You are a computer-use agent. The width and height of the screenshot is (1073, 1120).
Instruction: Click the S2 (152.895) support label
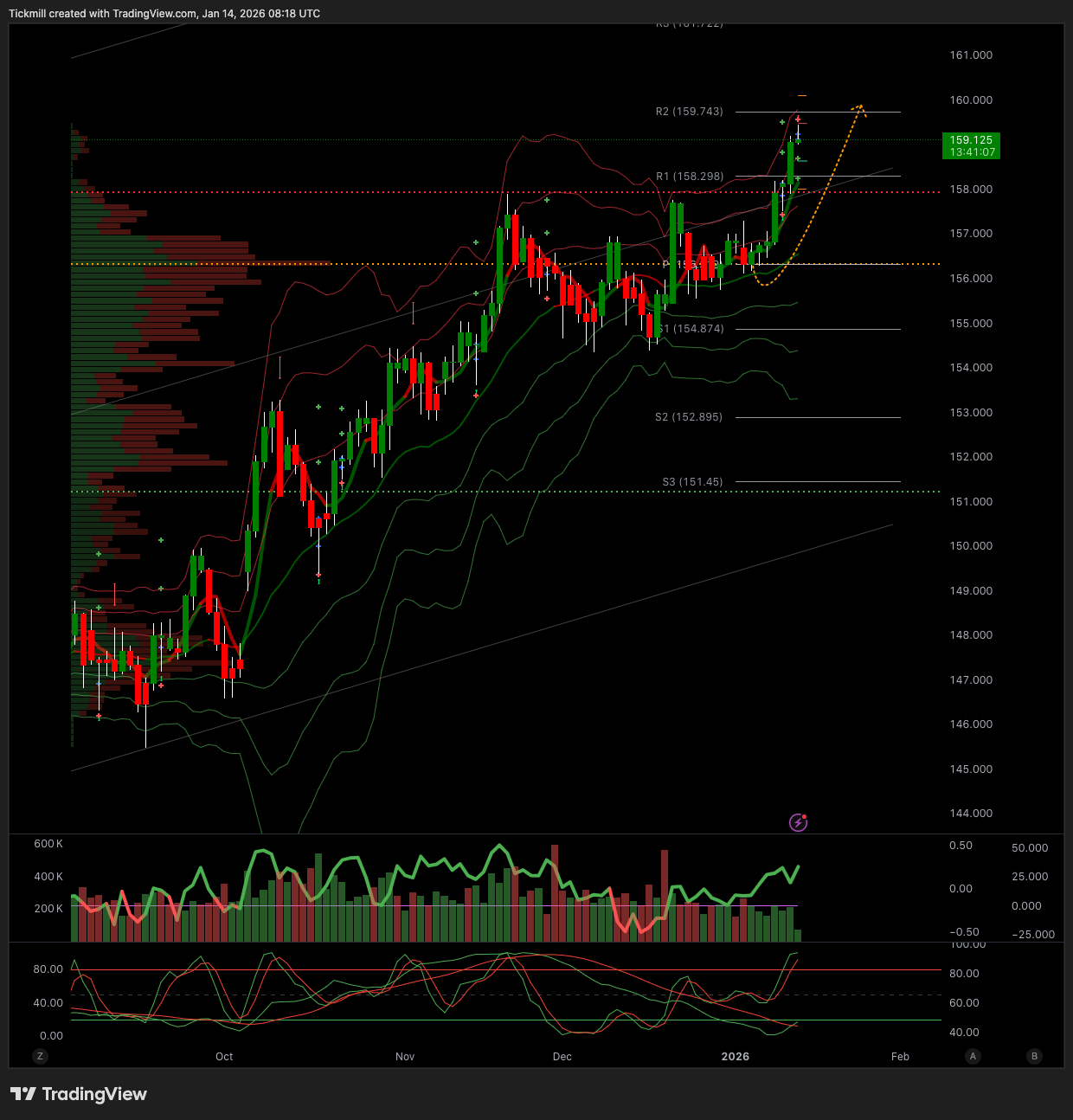689,417
